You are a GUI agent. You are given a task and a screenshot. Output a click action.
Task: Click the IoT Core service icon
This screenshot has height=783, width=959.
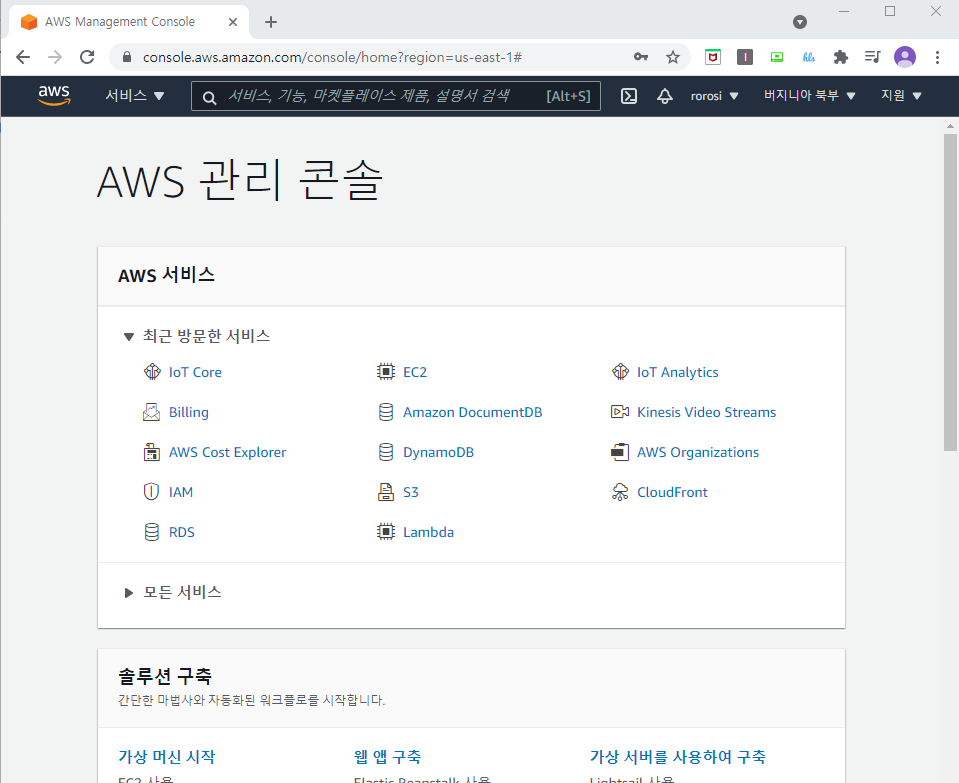pos(152,372)
